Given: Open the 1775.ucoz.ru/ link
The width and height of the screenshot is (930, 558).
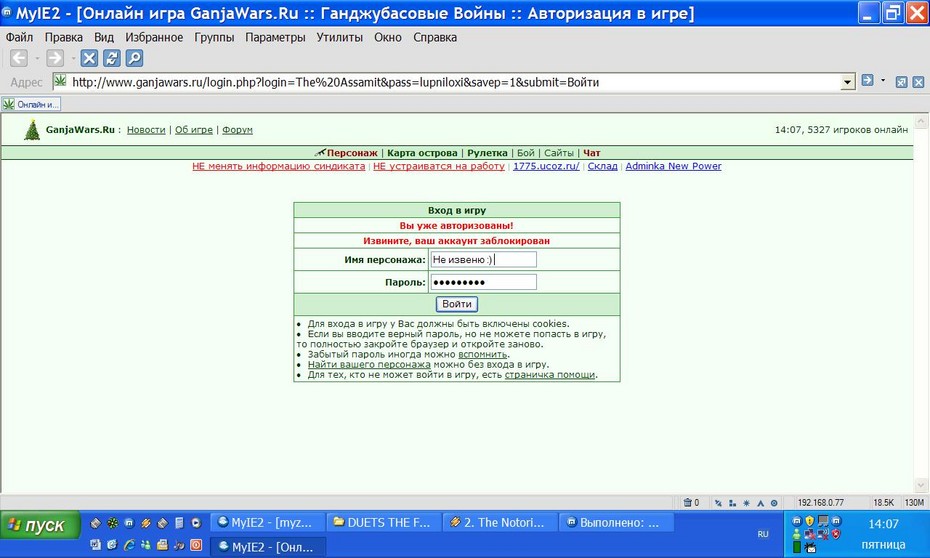Looking at the screenshot, I should point(546,166).
